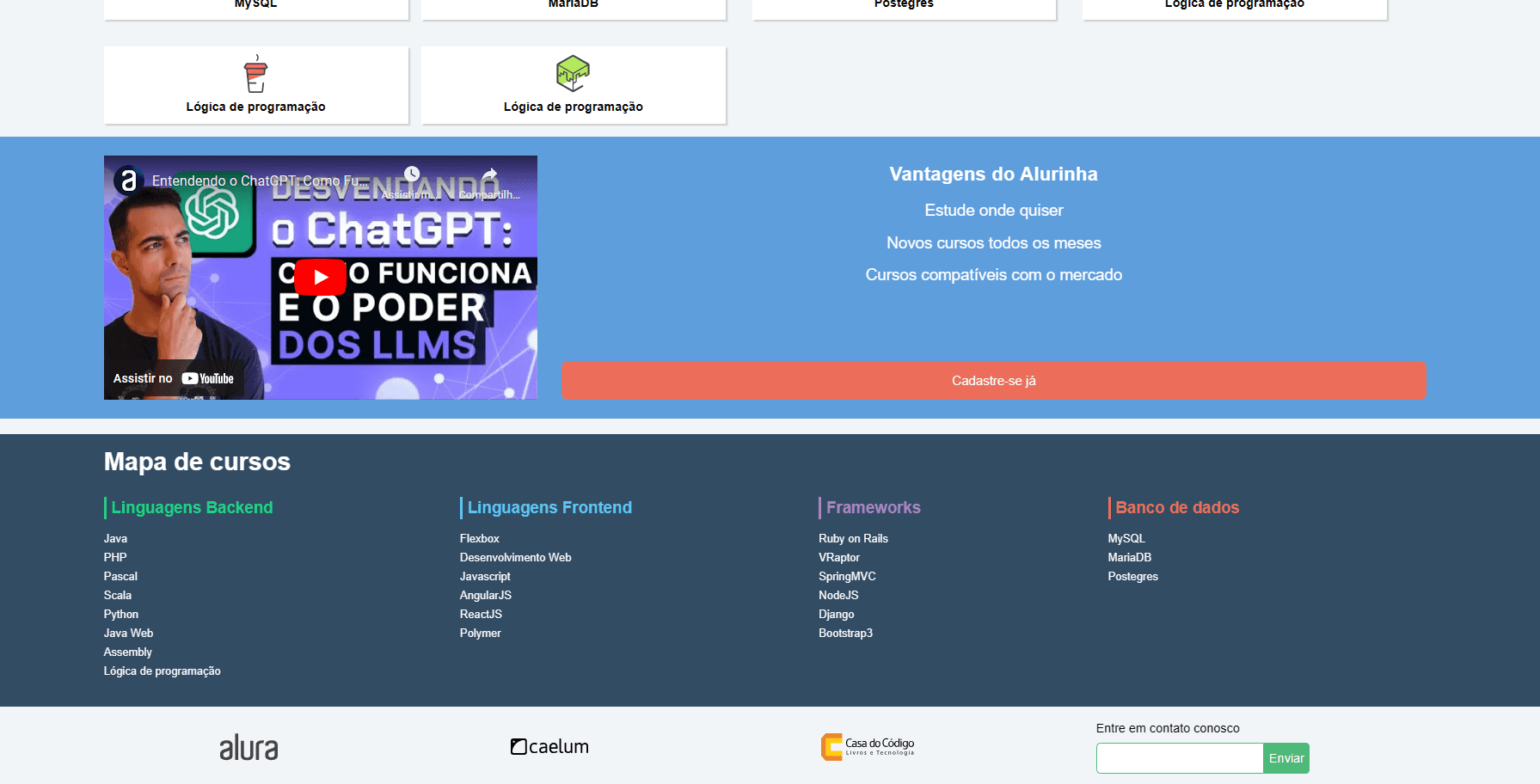Open the MariaDB link in course map
The image size is (1540, 784).
coord(1130,557)
